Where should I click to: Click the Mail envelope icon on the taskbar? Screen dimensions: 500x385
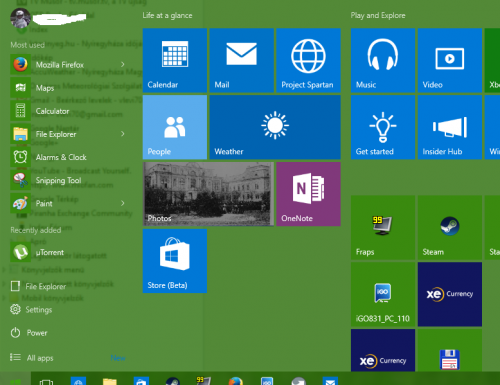pos(330,380)
